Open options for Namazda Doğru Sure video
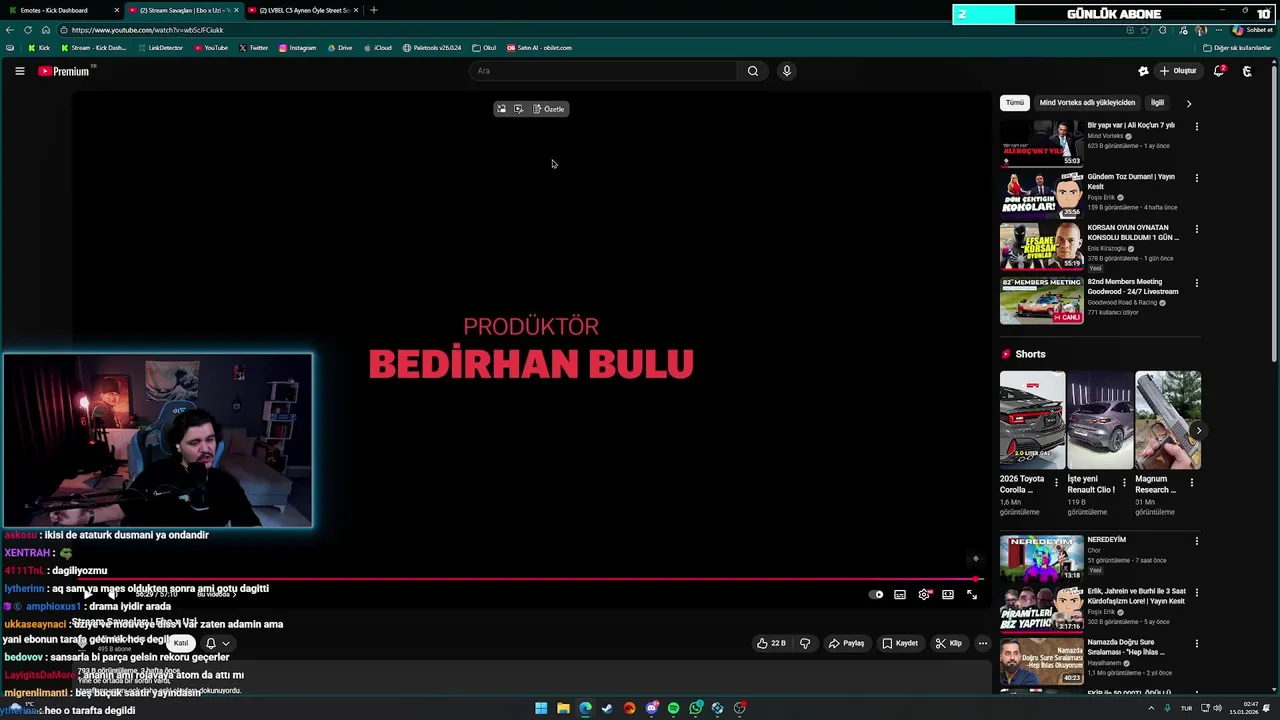 point(1197,643)
